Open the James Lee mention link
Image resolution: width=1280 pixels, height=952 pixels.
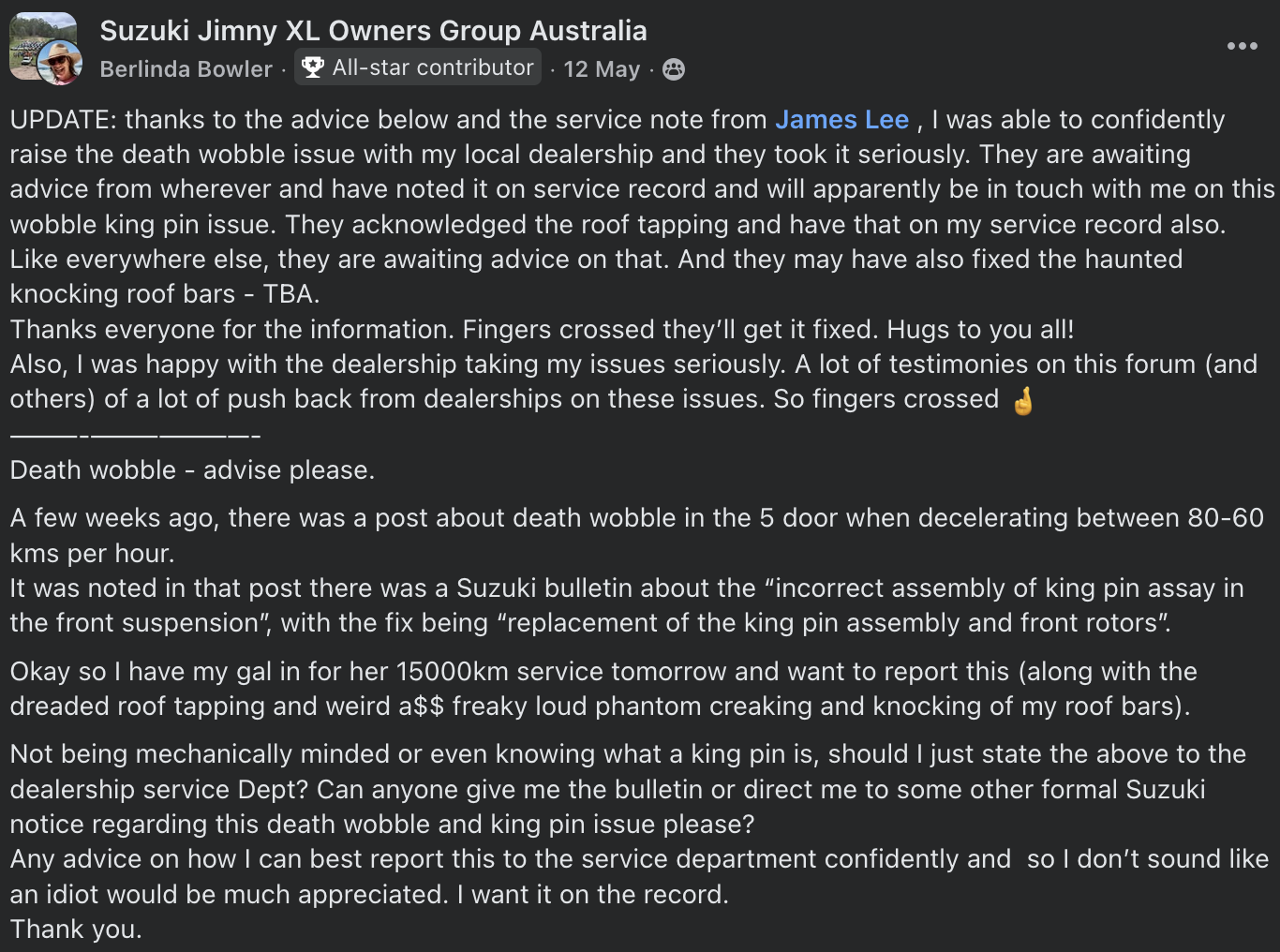pos(841,120)
